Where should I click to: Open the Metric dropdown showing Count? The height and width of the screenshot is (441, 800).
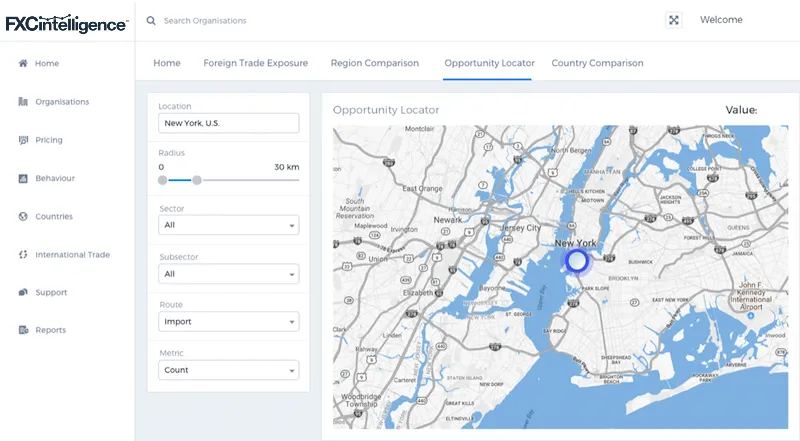point(229,370)
